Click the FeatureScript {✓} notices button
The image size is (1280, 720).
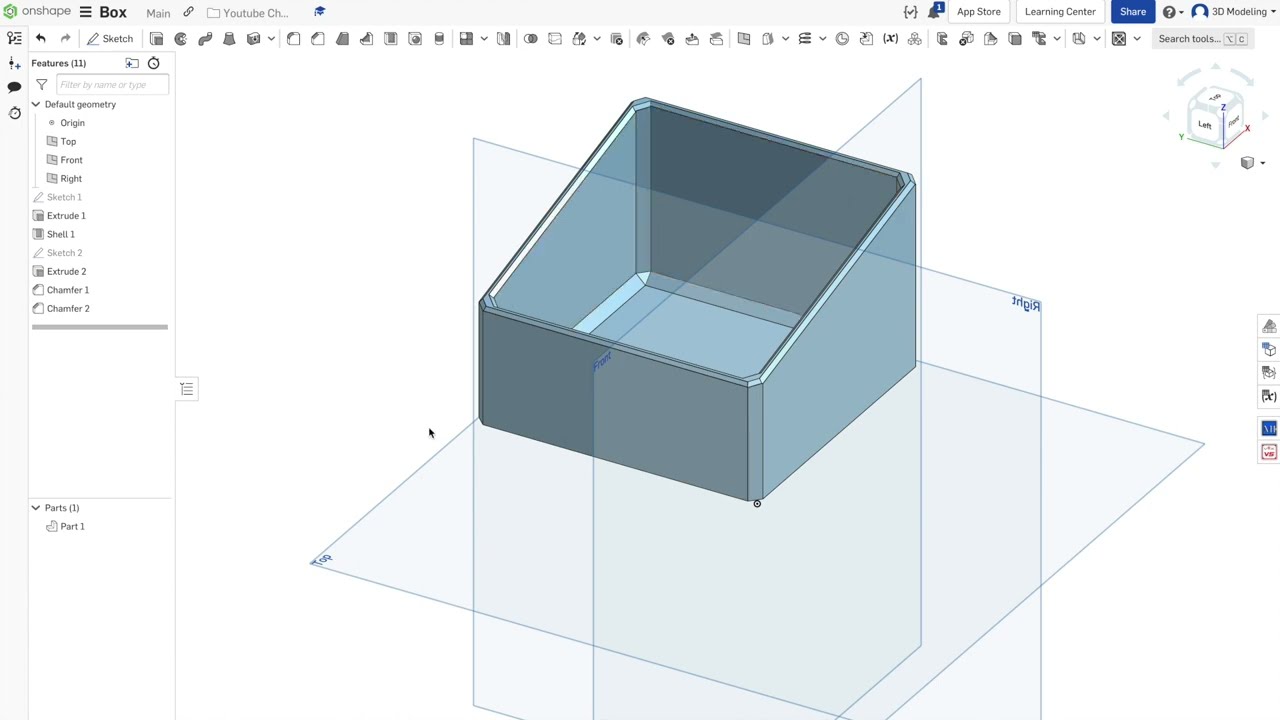click(x=910, y=12)
